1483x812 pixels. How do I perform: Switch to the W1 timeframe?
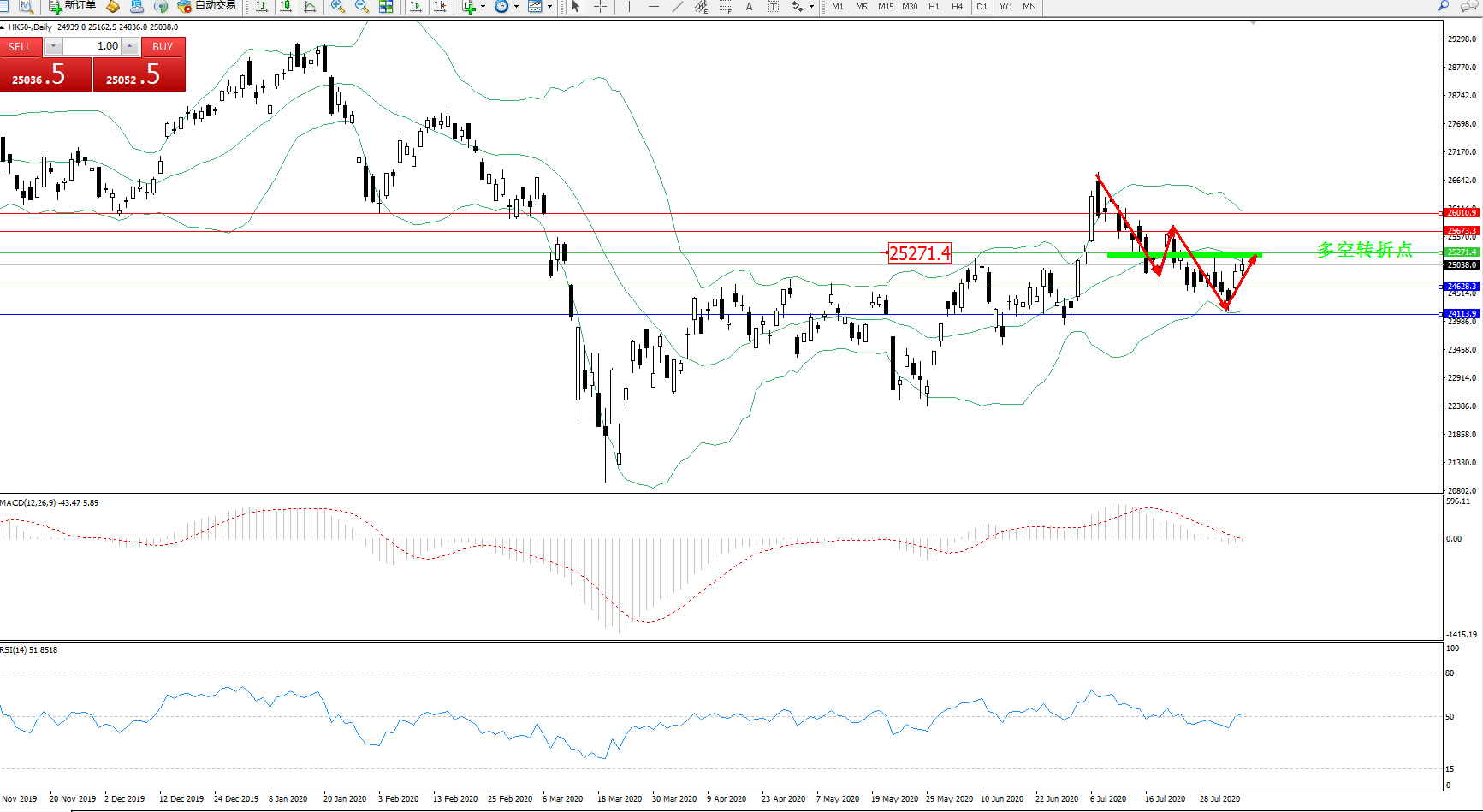[x=1006, y=7]
